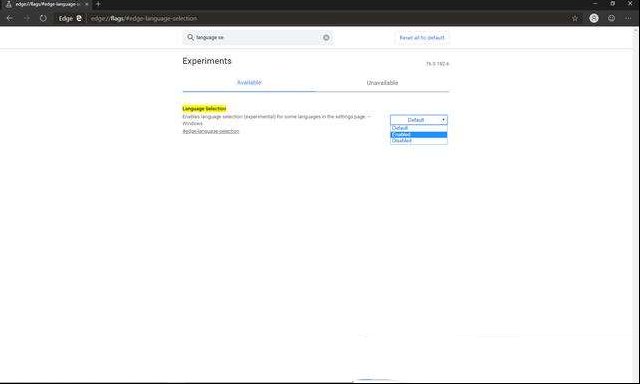This screenshot has width=640, height=384.
Task: Switch to the Unavailable tab
Action: pyautogui.click(x=382, y=82)
